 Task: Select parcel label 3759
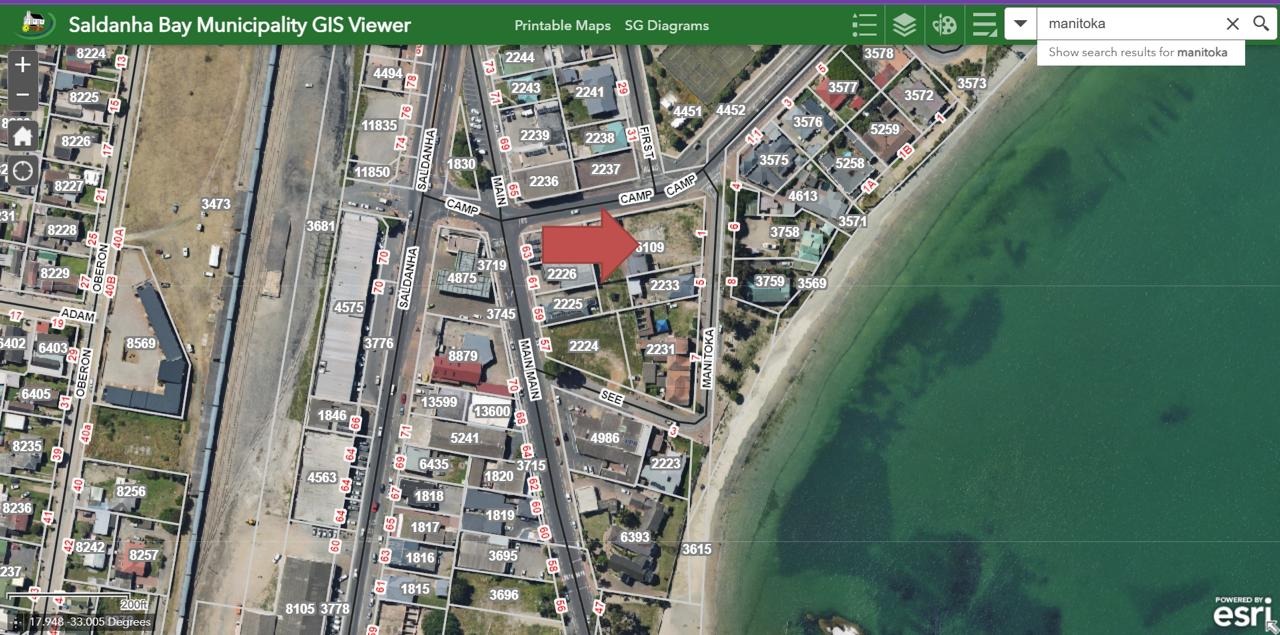pyautogui.click(x=769, y=281)
